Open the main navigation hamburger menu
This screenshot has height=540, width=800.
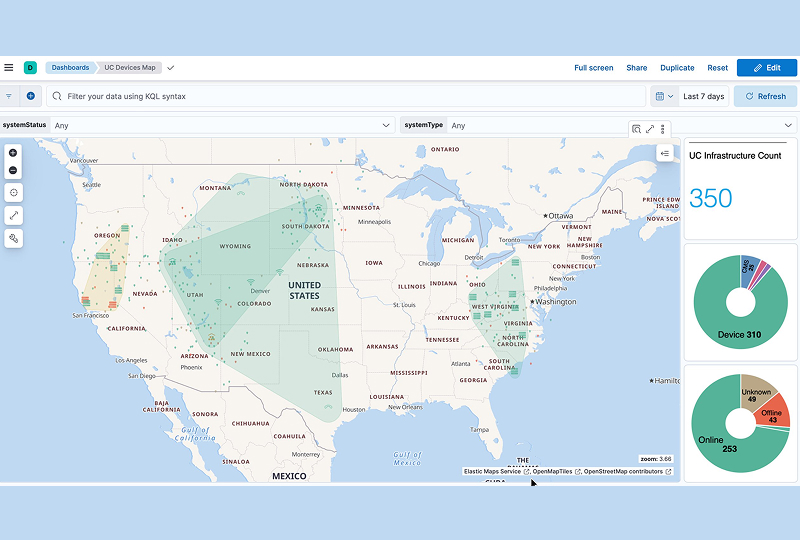9,68
